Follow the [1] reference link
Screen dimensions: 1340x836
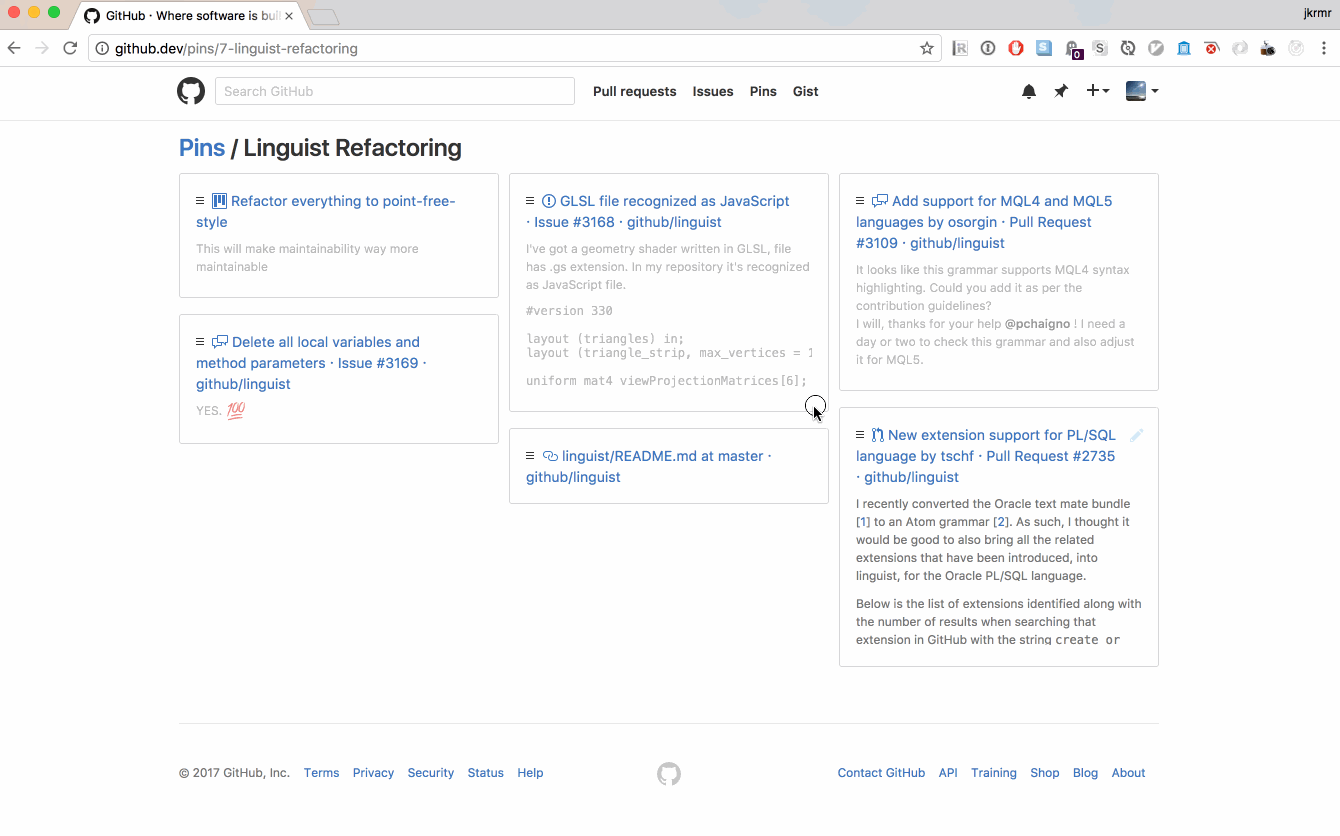[863, 522]
